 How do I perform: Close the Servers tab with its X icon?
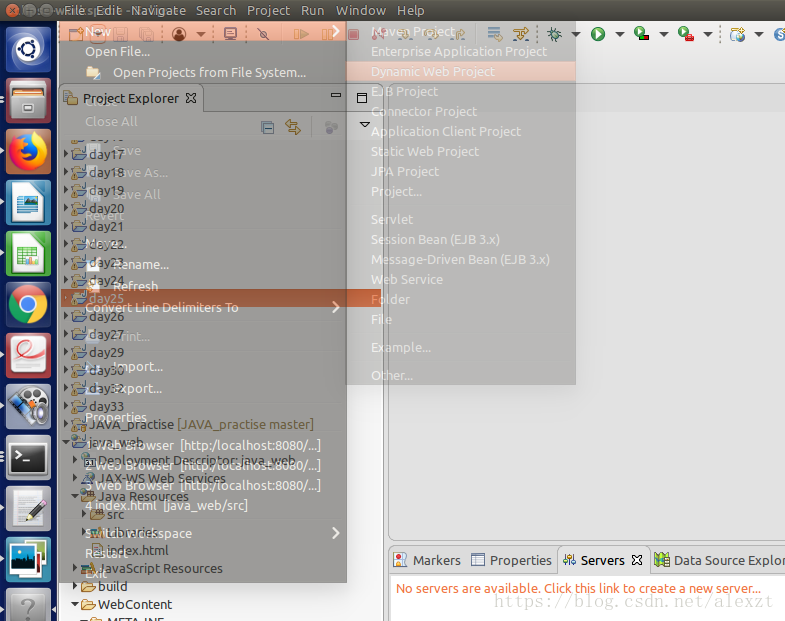point(637,560)
